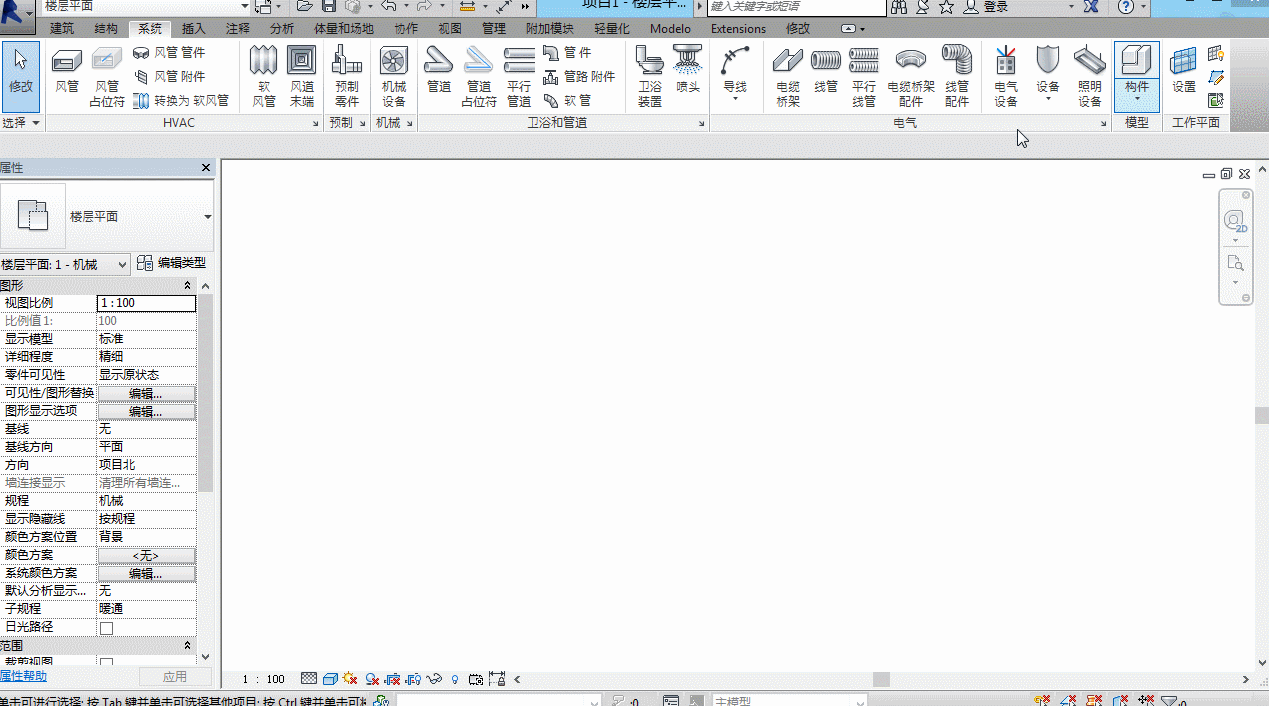This screenshot has height=706, width=1269.
Task: Toggle reveal hidden elements lightbulb
Action: [x=455, y=680]
